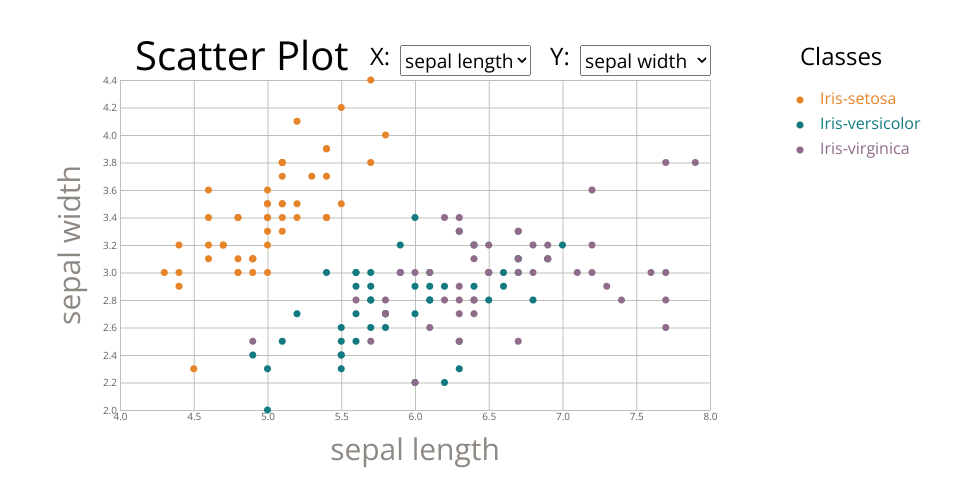This screenshot has height=500, width=960.
Task: Open the X axis 'sepal length' dropdown
Action: coord(465,61)
